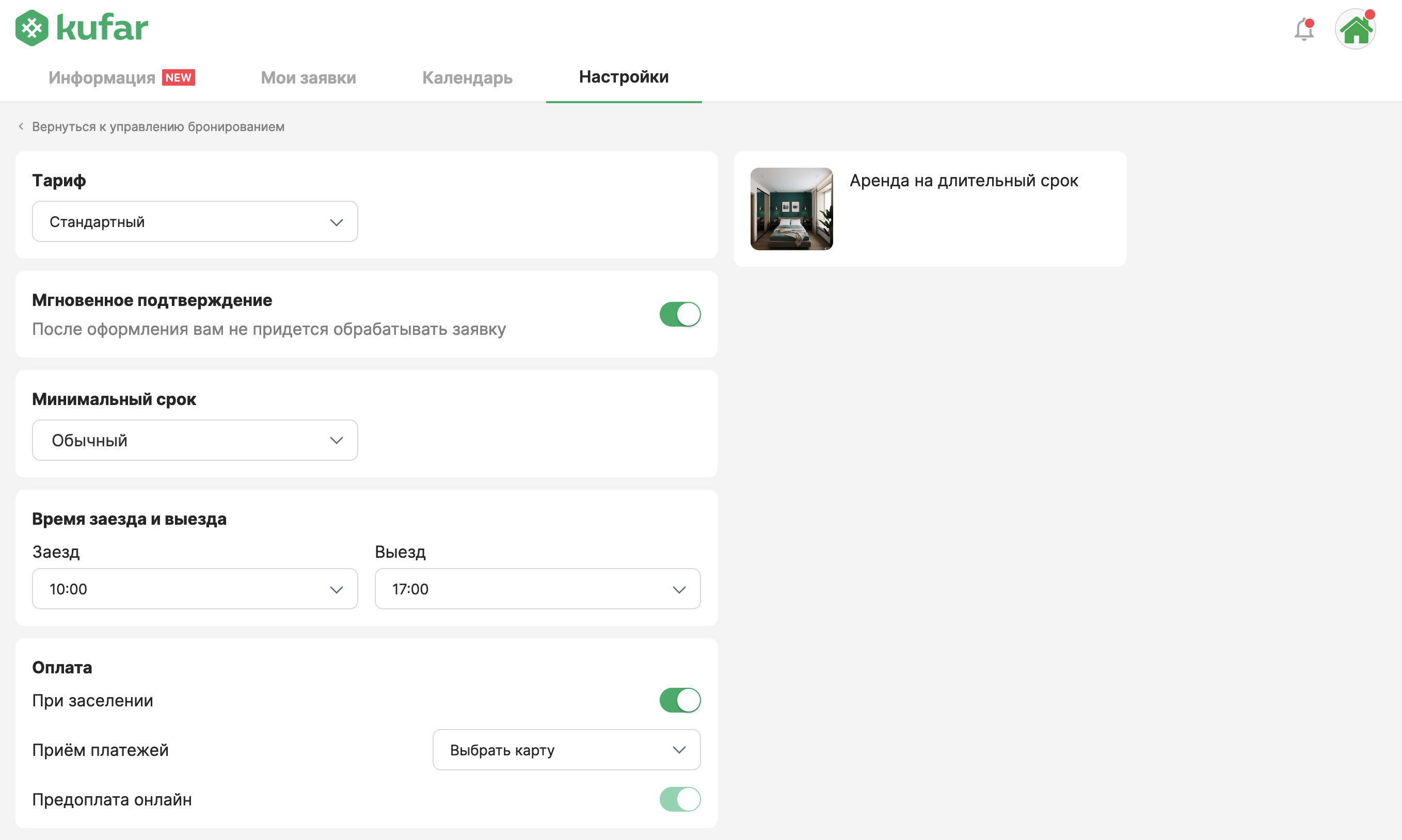Image resolution: width=1402 pixels, height=840 pixels.
Task: Click the Минимальный срок heading
Action: 114,399
